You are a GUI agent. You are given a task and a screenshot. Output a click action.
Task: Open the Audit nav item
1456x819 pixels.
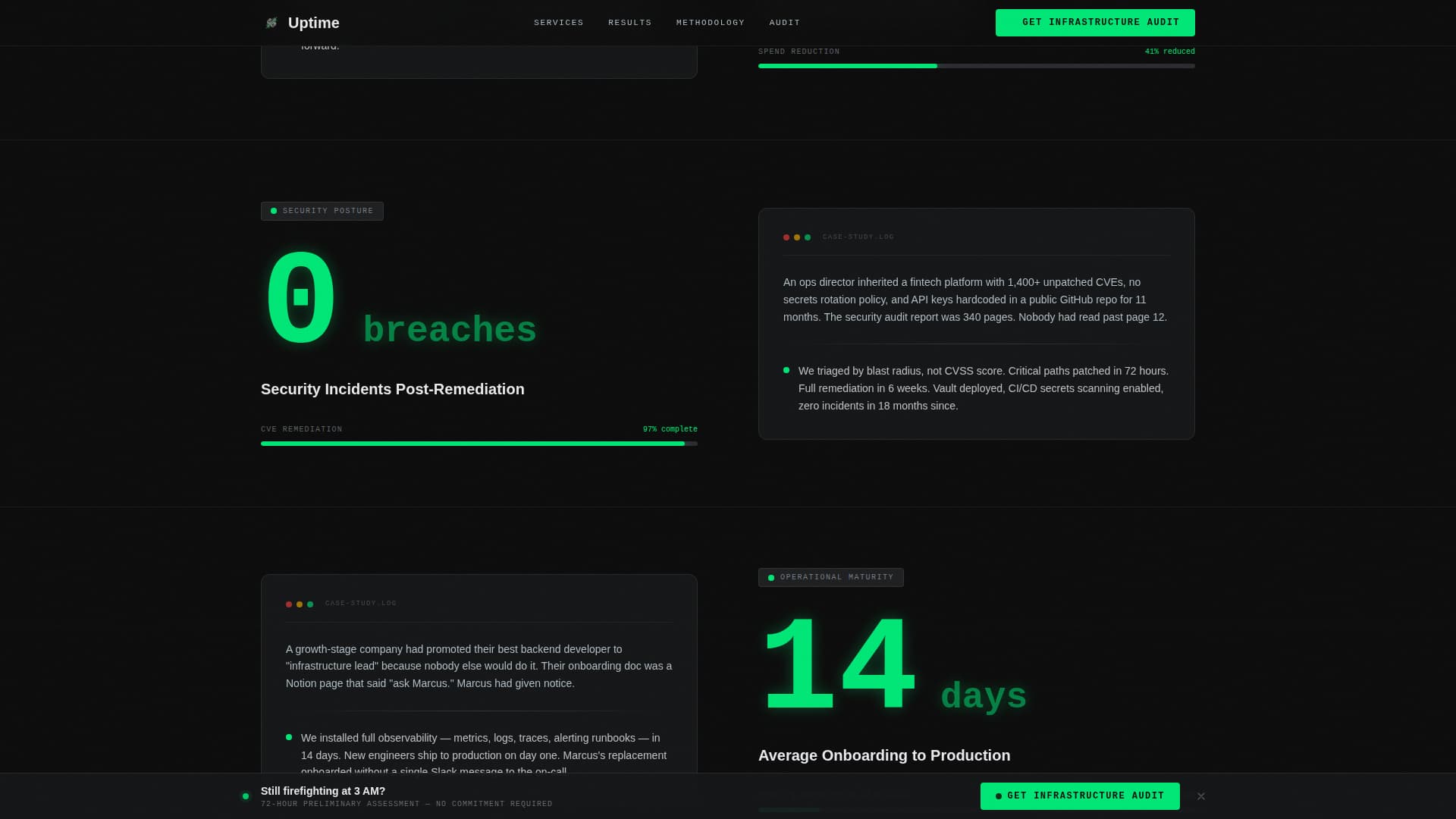pyautogui.click(x=785, y=23)
